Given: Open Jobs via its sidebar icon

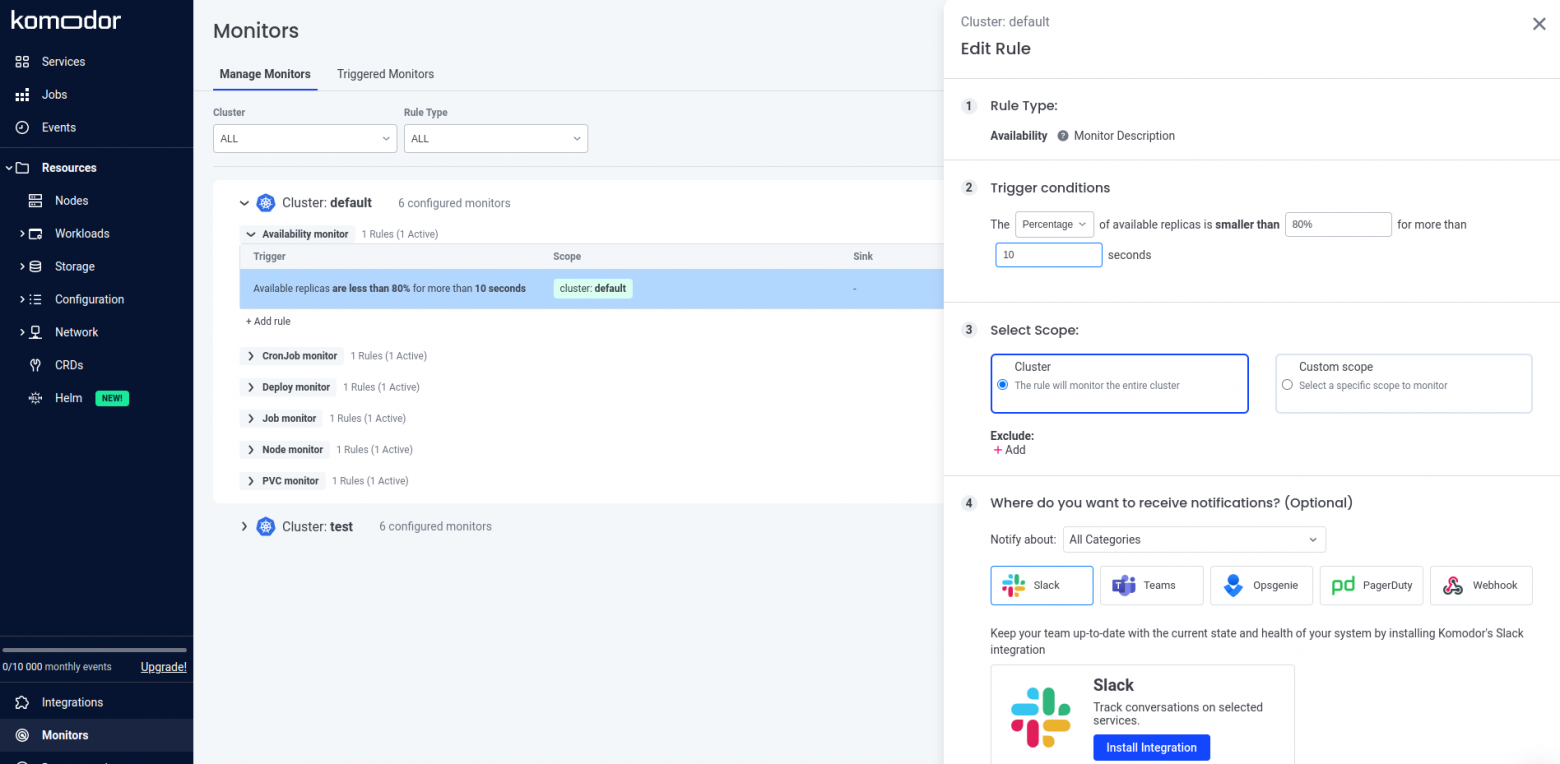Looking at the screenshot, I should tap(22, 95).
